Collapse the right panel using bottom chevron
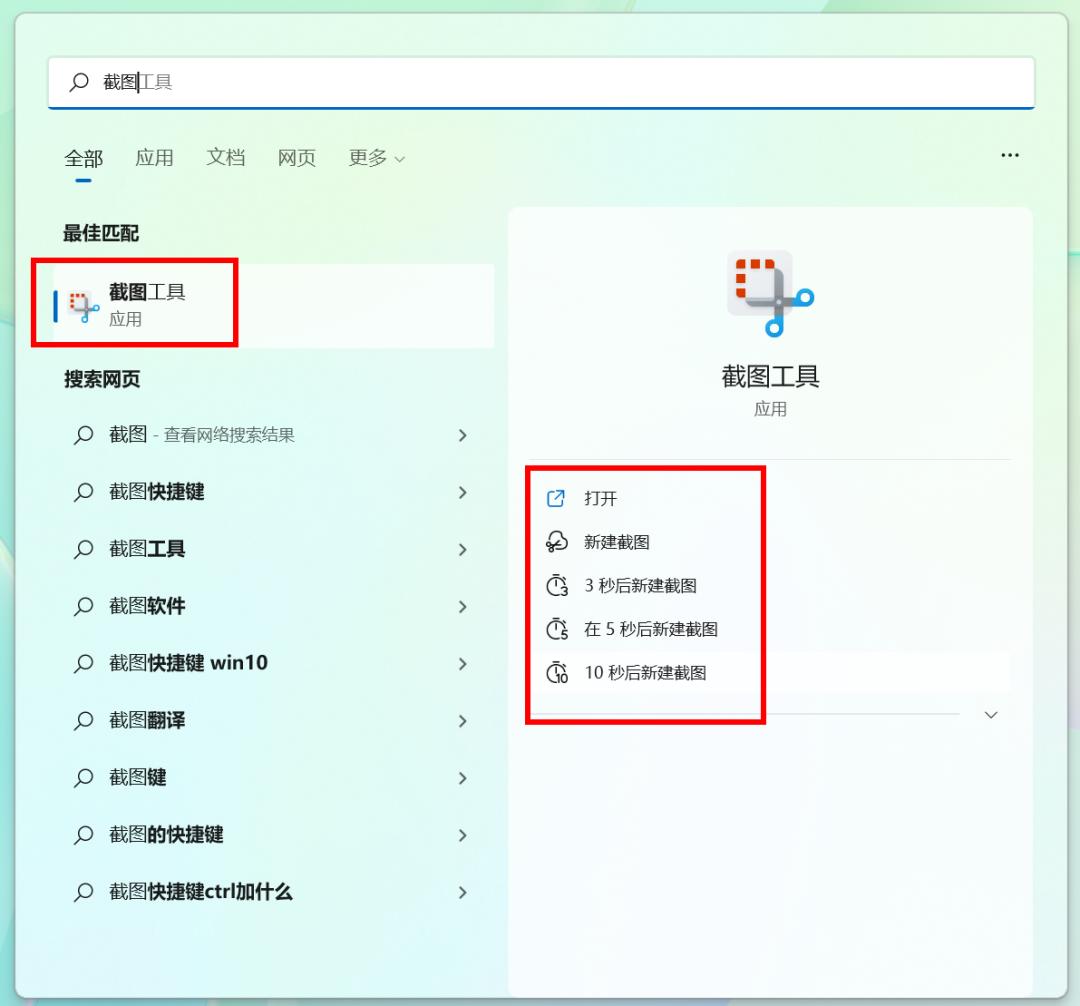1080x1006 pixels. [x=990, y=714]
